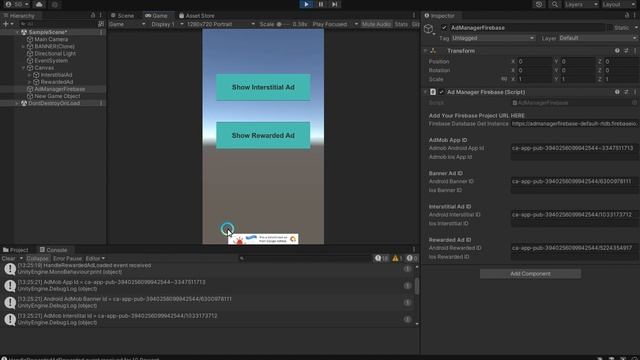Screen dimensions: 640x360
Task: Expand the DontDestroyOnLoad scene
Action: [17, 103]
